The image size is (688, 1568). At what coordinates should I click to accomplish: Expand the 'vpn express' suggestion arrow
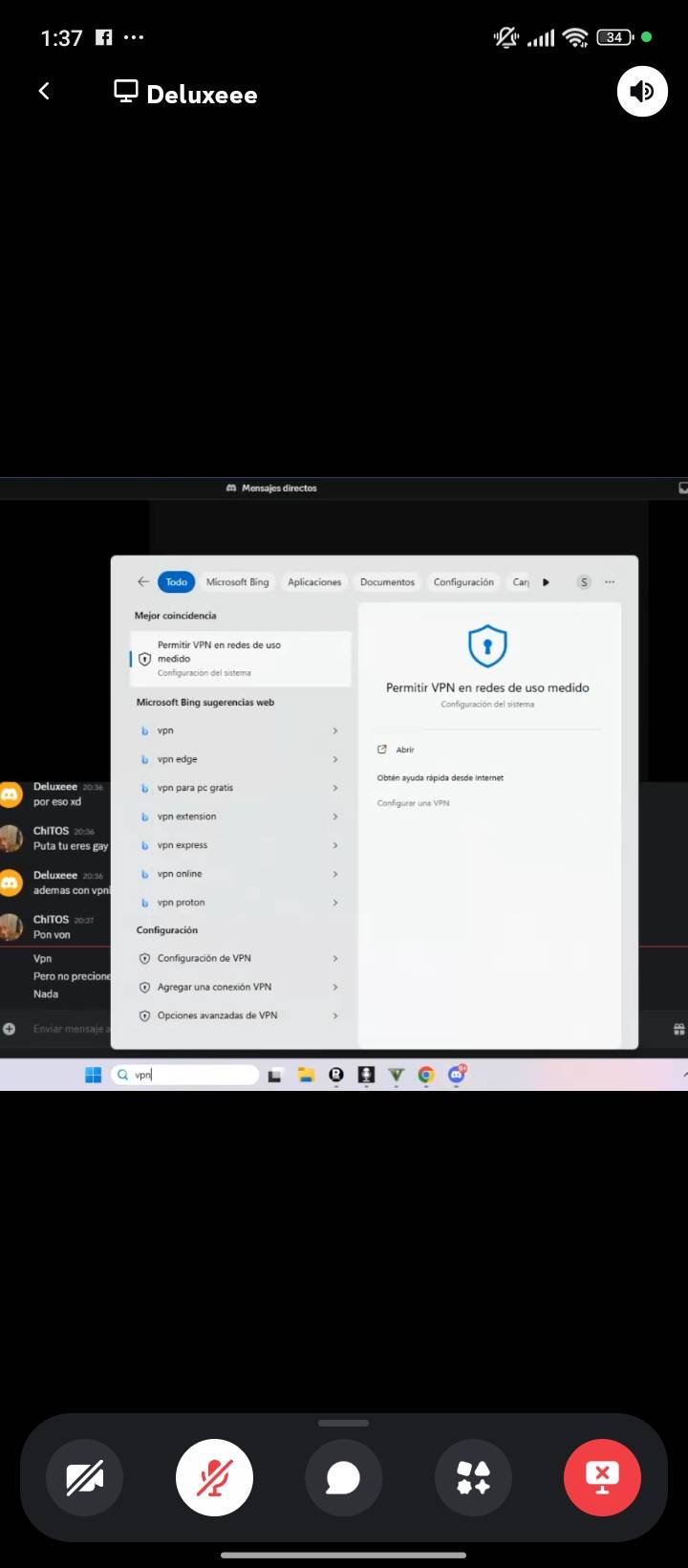[335, 845]
